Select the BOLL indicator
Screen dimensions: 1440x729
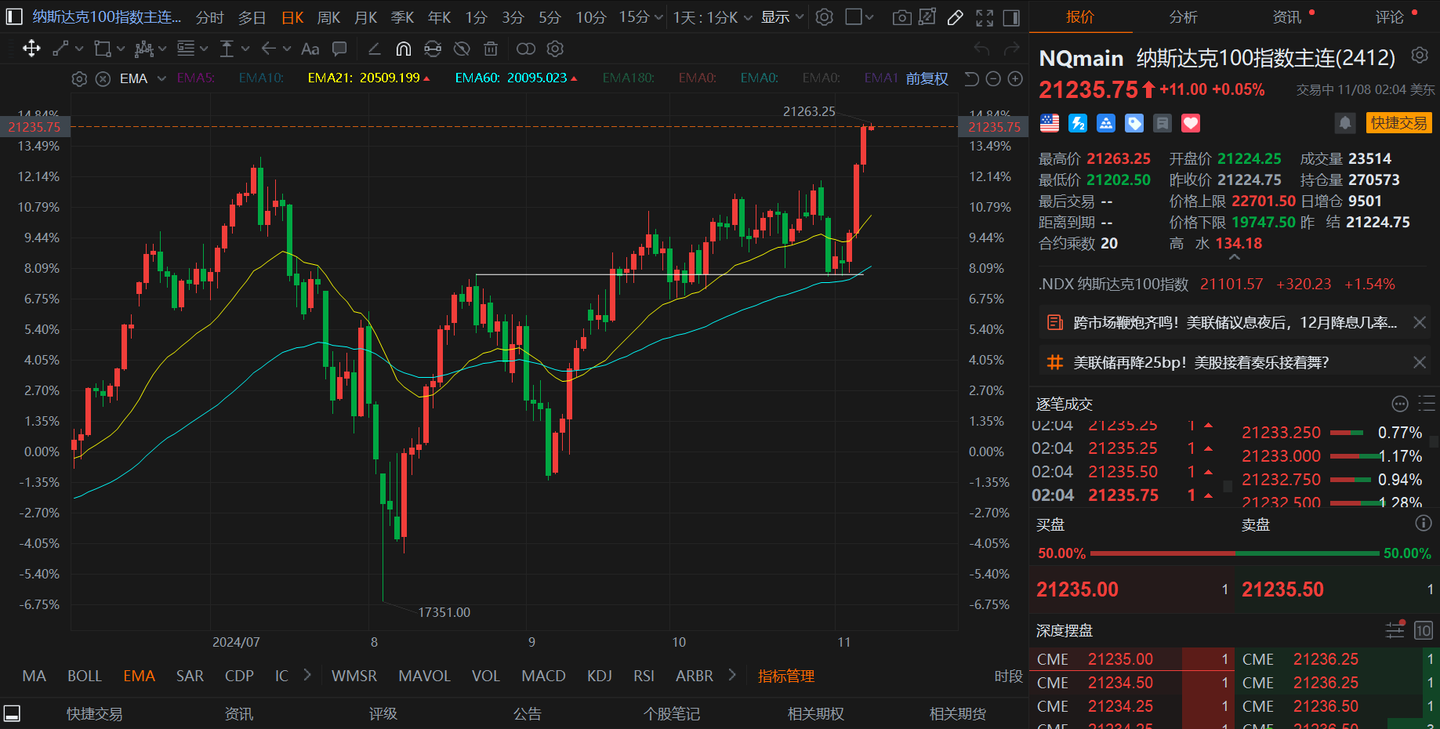click(x=85, y=676)
